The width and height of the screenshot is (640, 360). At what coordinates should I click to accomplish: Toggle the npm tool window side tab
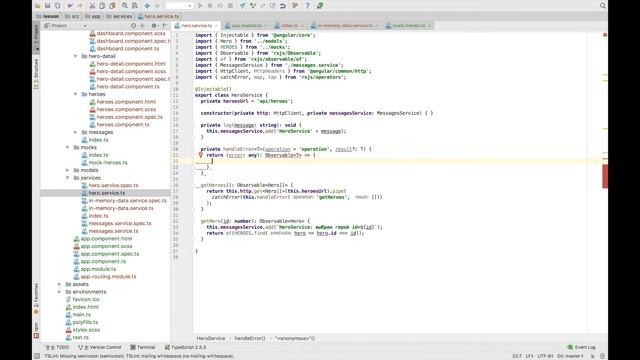tap(36, 330)
